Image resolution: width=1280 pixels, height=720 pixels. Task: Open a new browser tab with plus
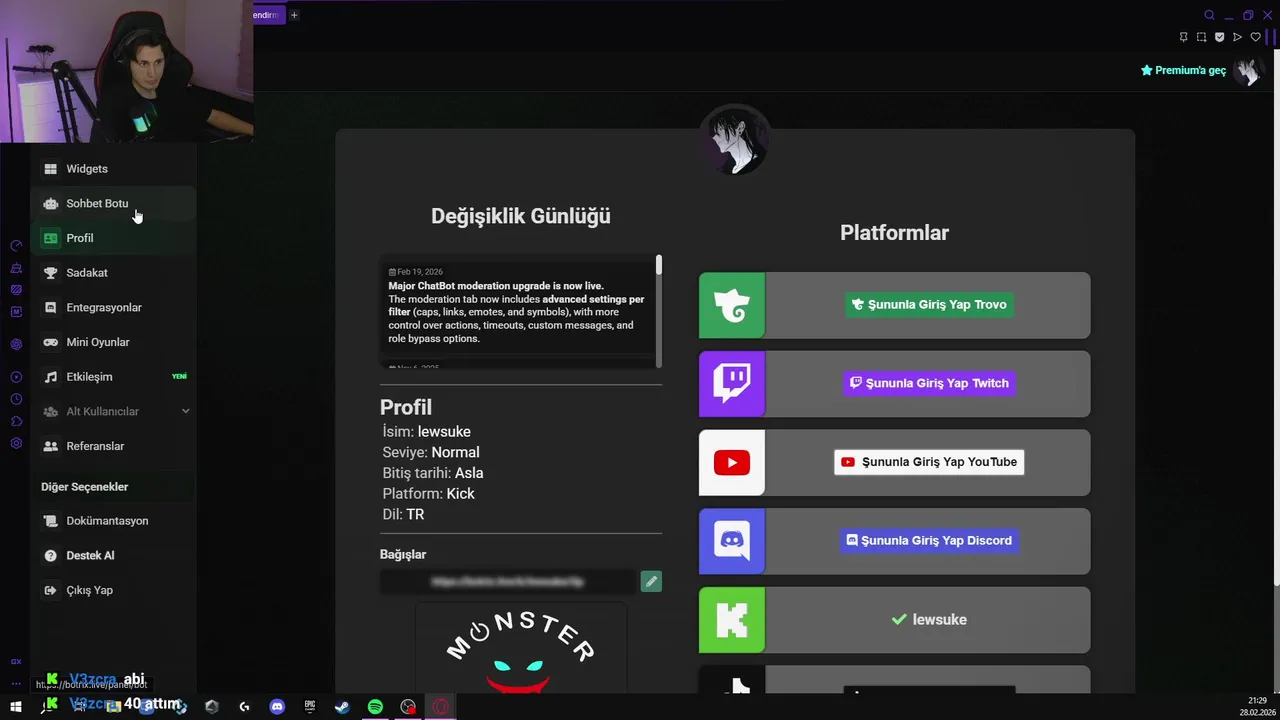click(294, 15)
